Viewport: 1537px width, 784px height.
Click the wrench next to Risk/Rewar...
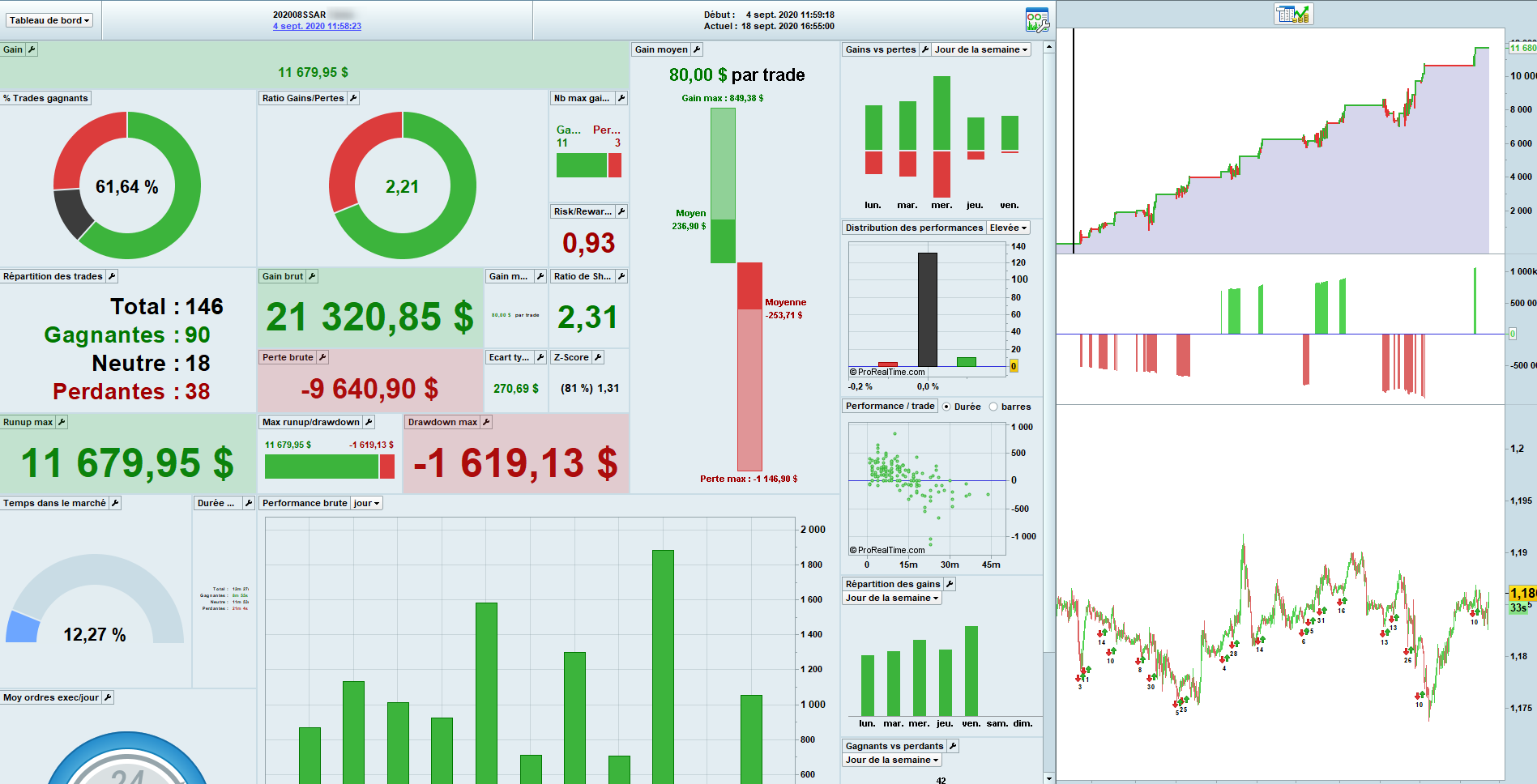coord(621,211)
